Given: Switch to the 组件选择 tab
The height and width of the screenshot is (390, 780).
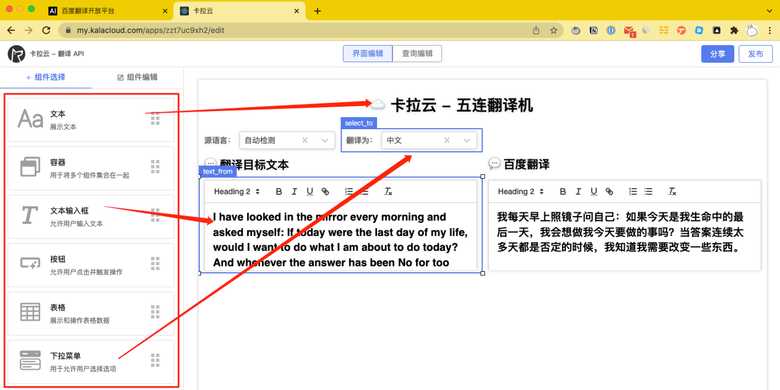Looking at the screenshot, I should (46, 77).
